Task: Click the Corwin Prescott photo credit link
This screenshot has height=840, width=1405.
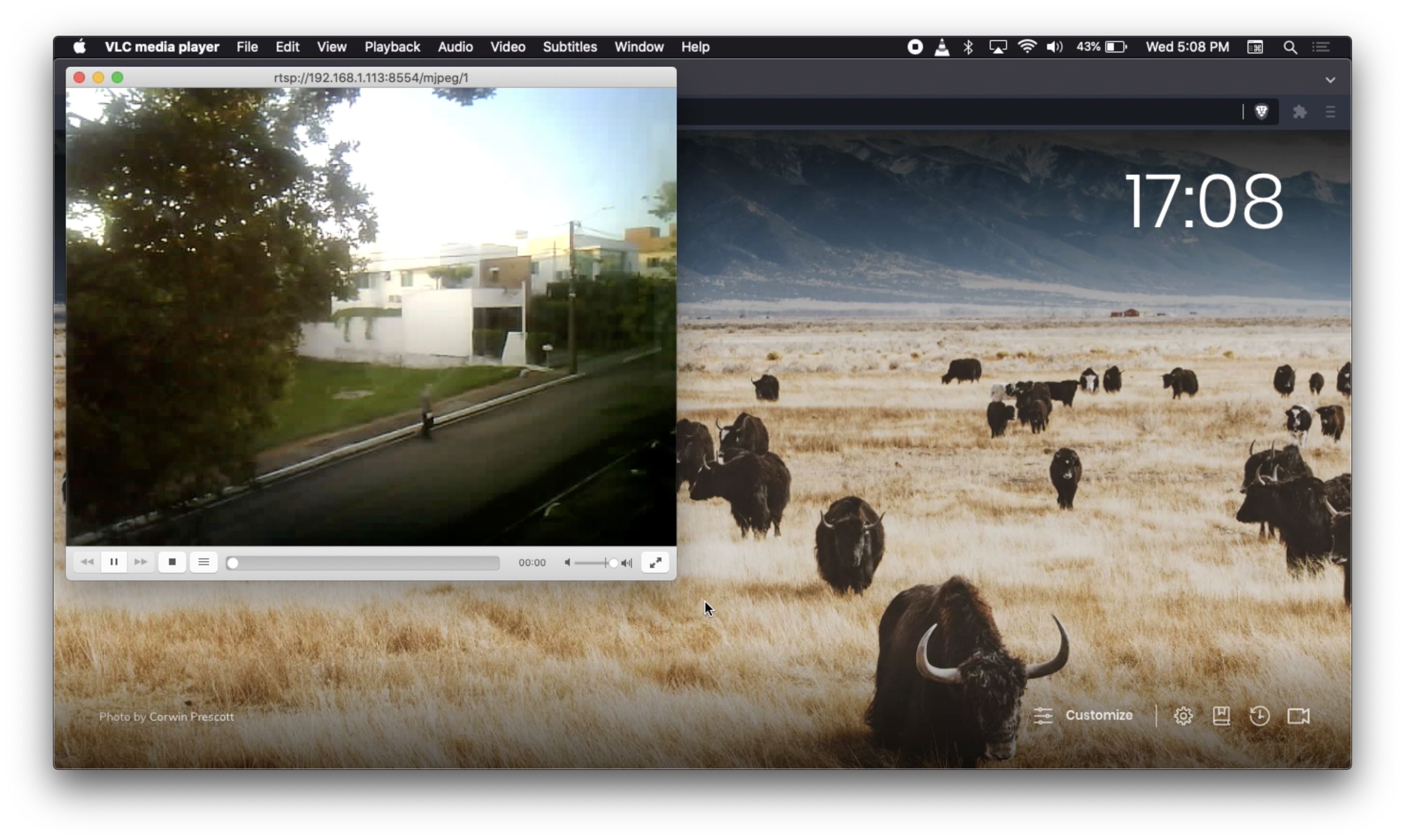Action: [191, 716]
